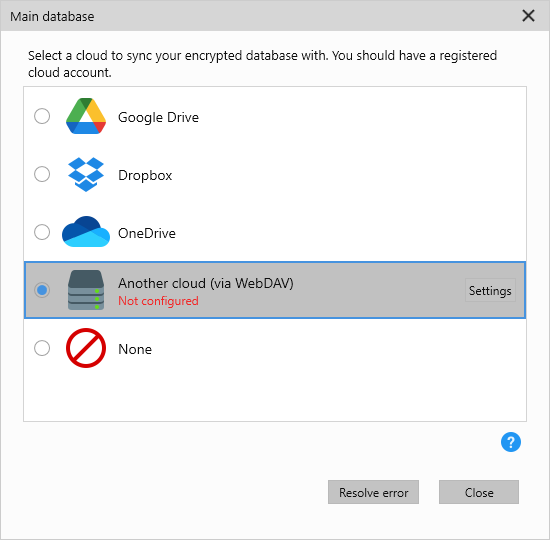Click the OneDrive text label
Viewport: 550px width, 540px height.
147,233
